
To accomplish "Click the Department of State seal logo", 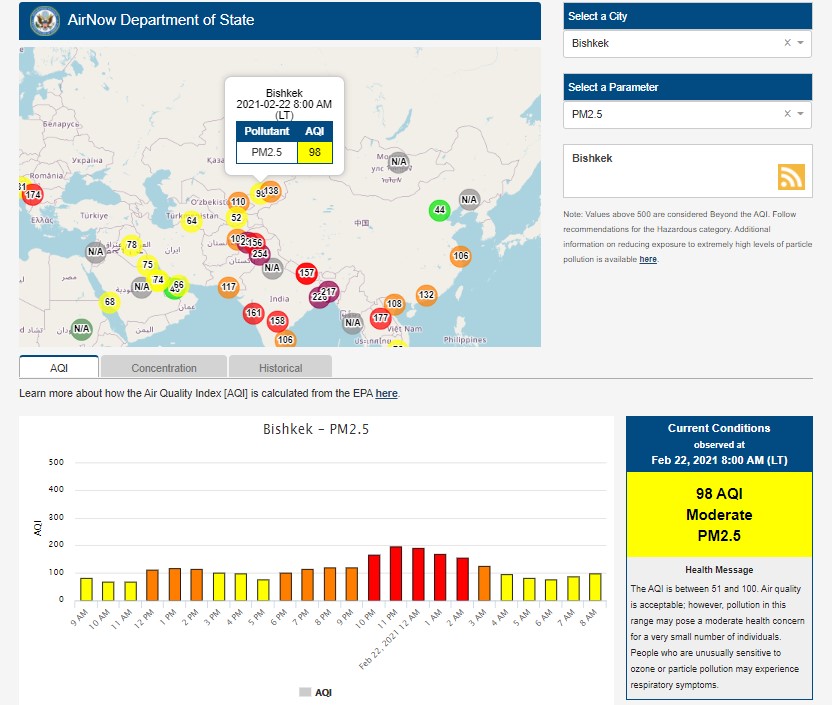I will pos(45,20).
